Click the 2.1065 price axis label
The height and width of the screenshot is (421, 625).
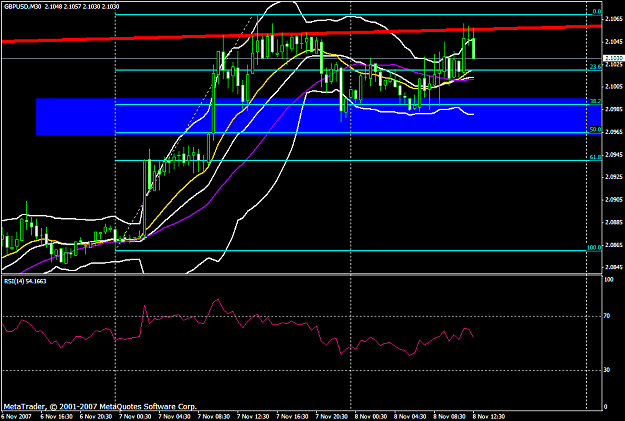(x=613, y=19)
